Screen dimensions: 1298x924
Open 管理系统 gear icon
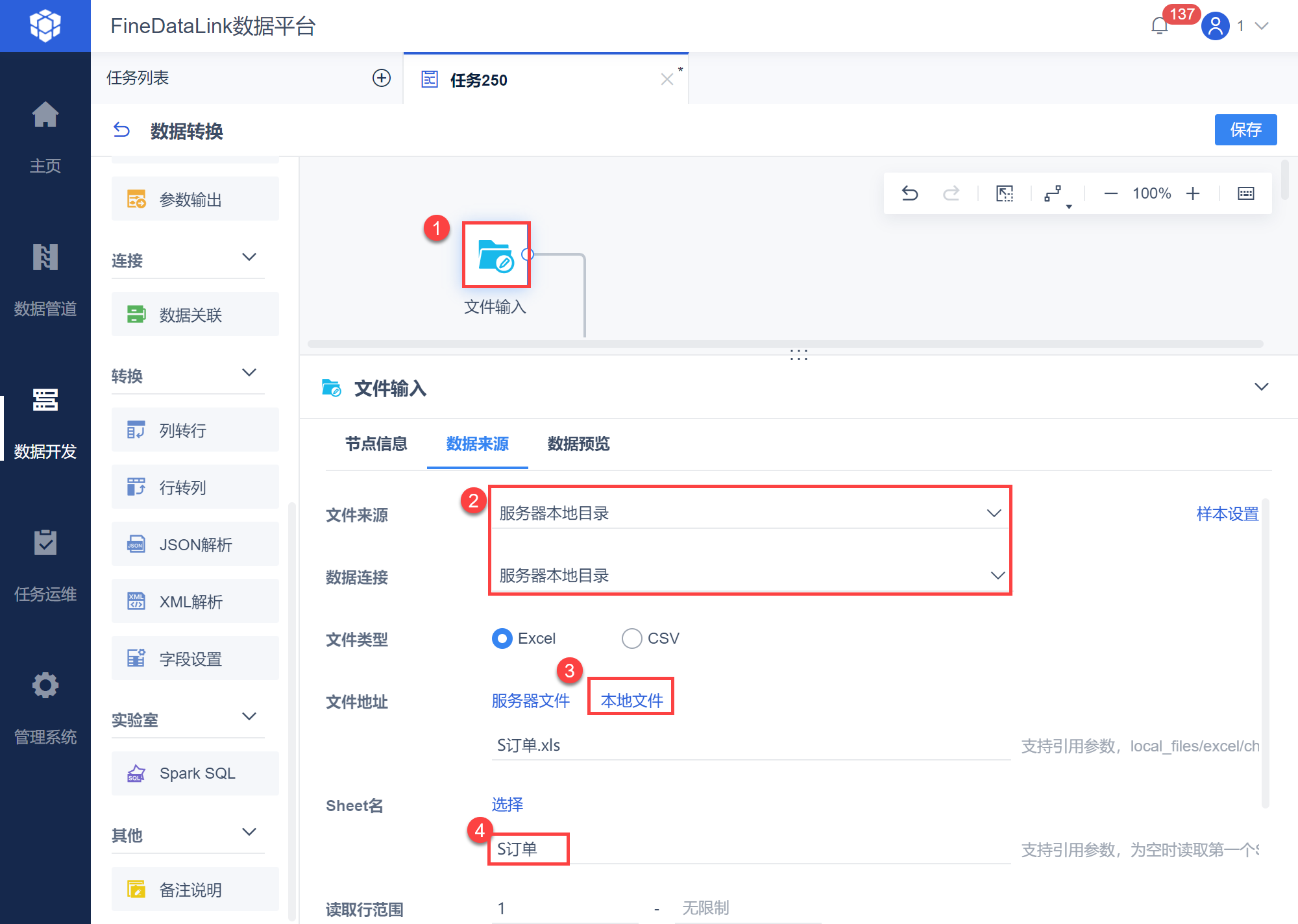click(45, 686)
